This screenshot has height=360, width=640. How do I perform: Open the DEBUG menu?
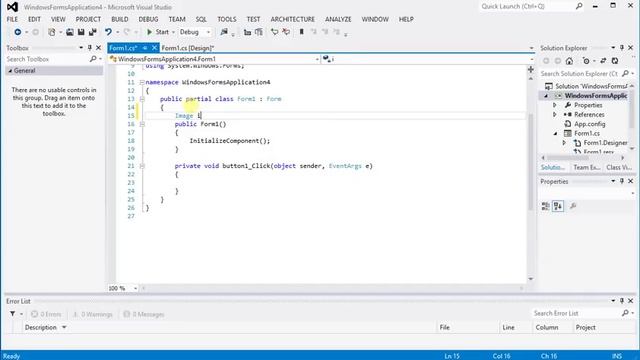148,19
